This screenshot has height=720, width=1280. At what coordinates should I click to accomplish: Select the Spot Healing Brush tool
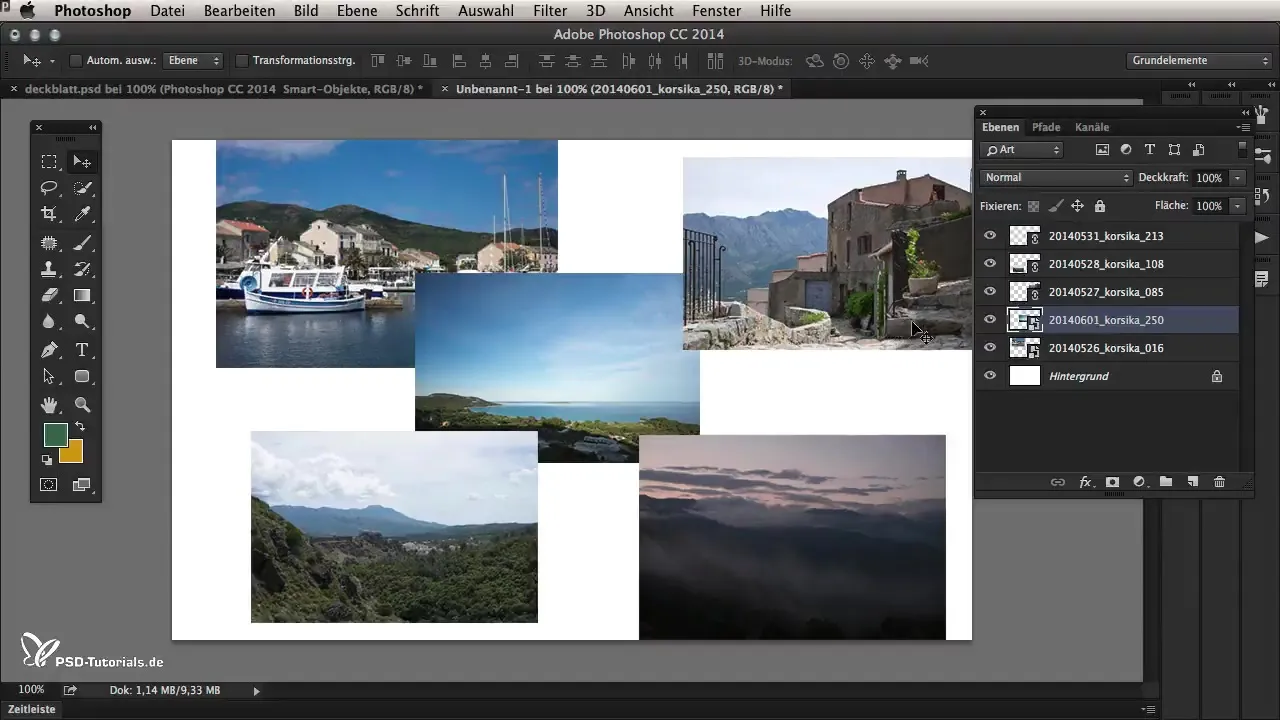(x=48, y=242)
